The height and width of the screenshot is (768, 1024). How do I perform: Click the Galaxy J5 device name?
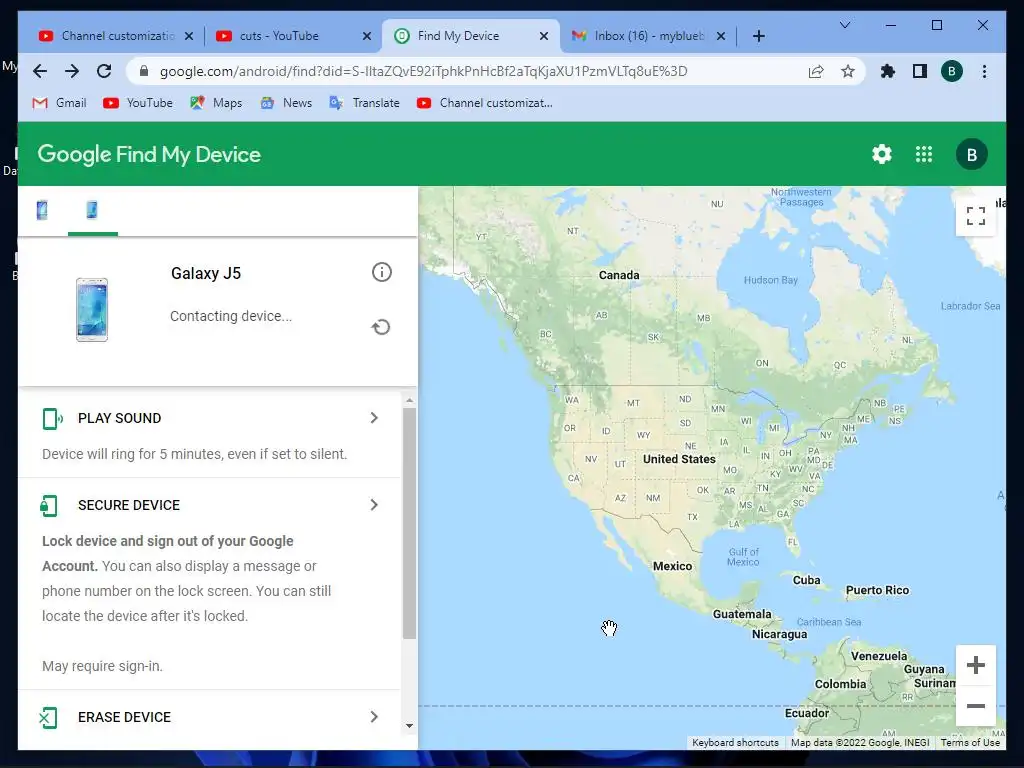(x=206, y=274)
